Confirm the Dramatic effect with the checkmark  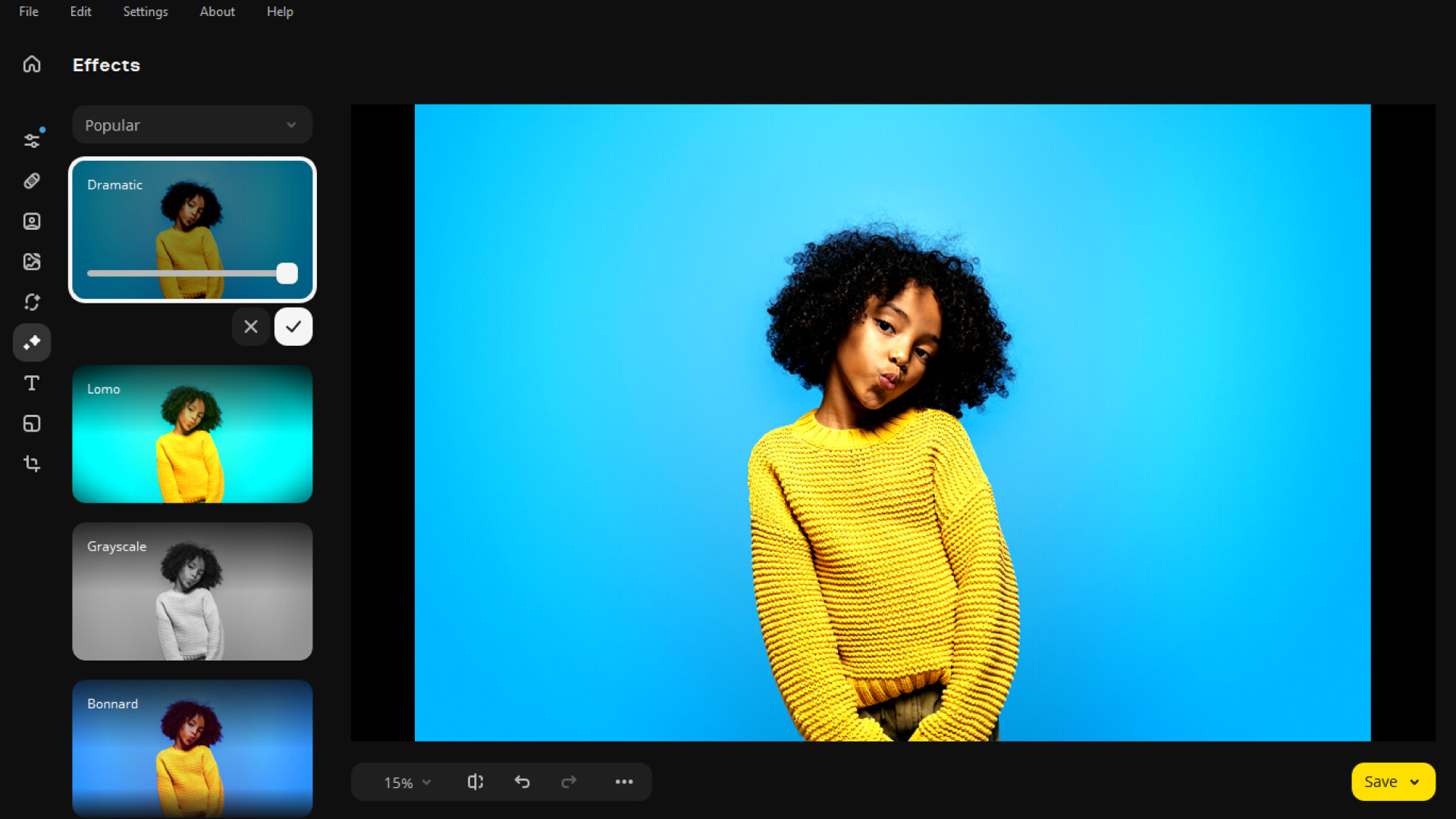(293, 327)
